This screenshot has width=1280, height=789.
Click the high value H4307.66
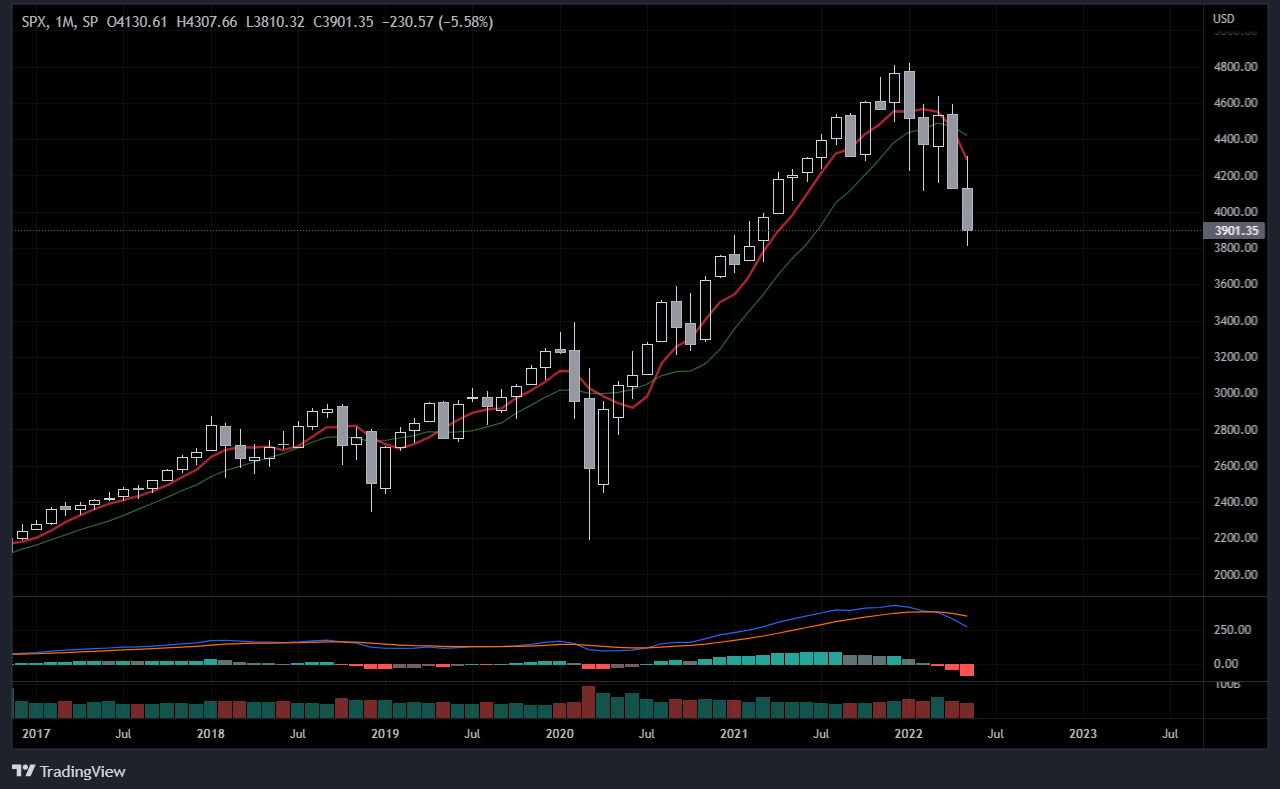[208, 21]
